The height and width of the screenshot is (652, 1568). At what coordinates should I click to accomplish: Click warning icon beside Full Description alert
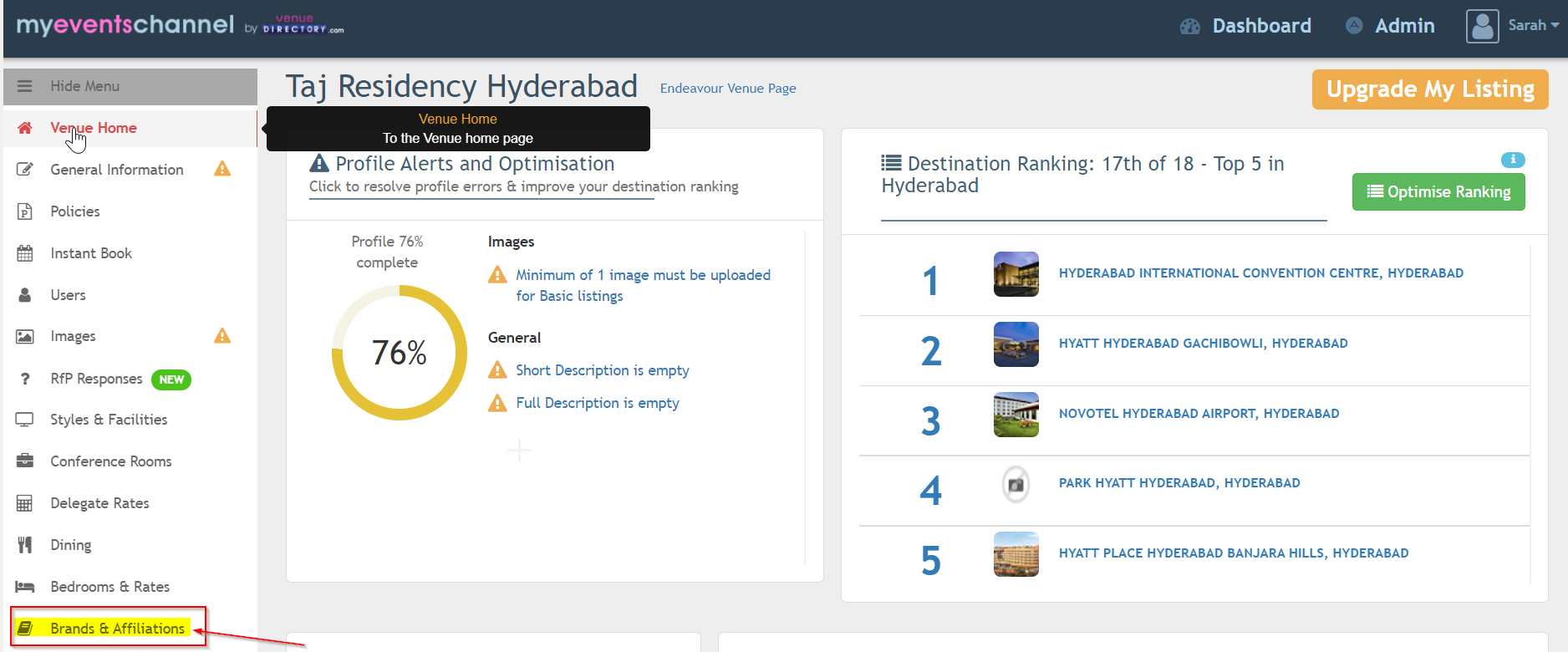[x=497, y=403]
